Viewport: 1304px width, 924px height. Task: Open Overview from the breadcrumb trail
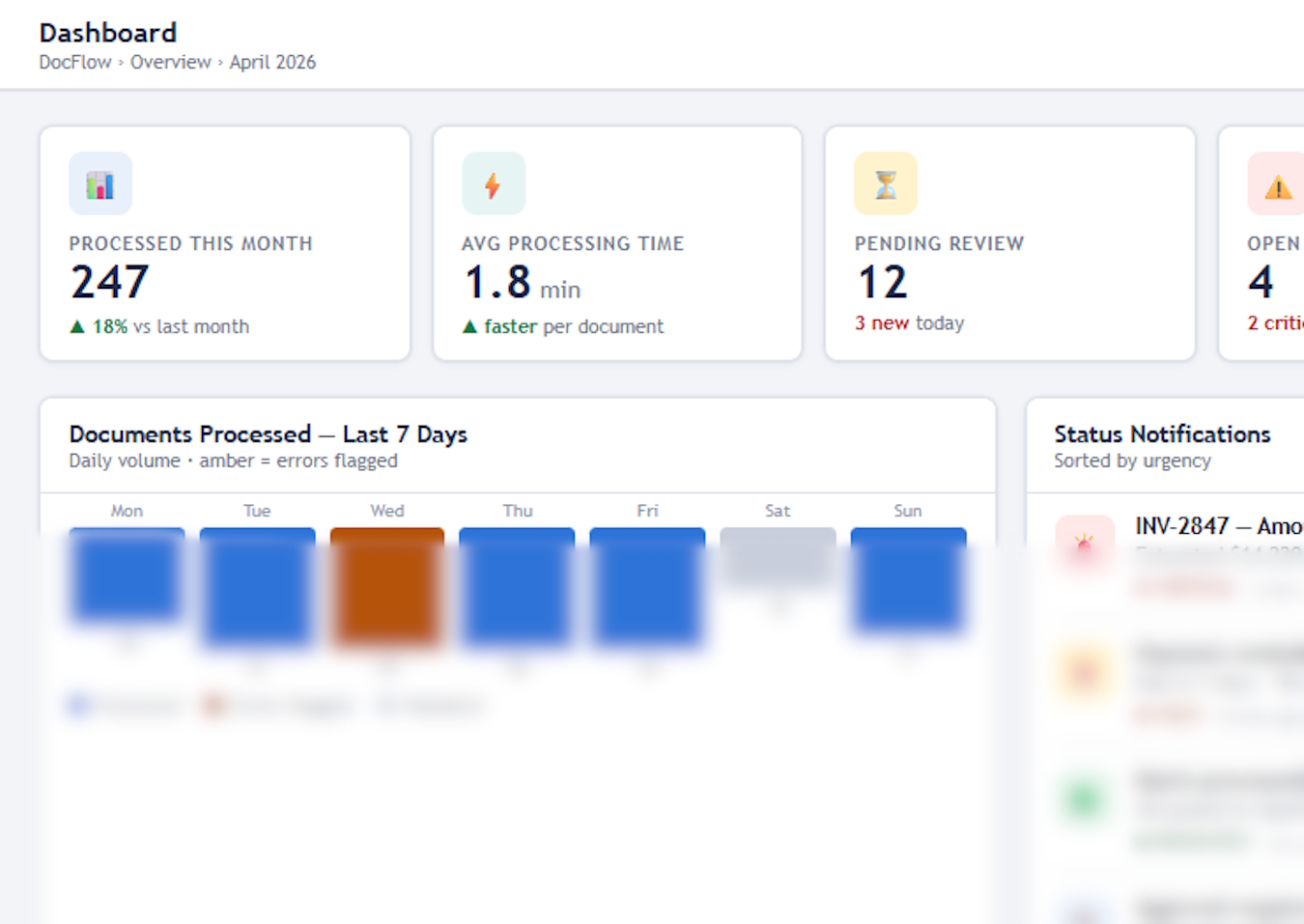[x=171, y=62]
